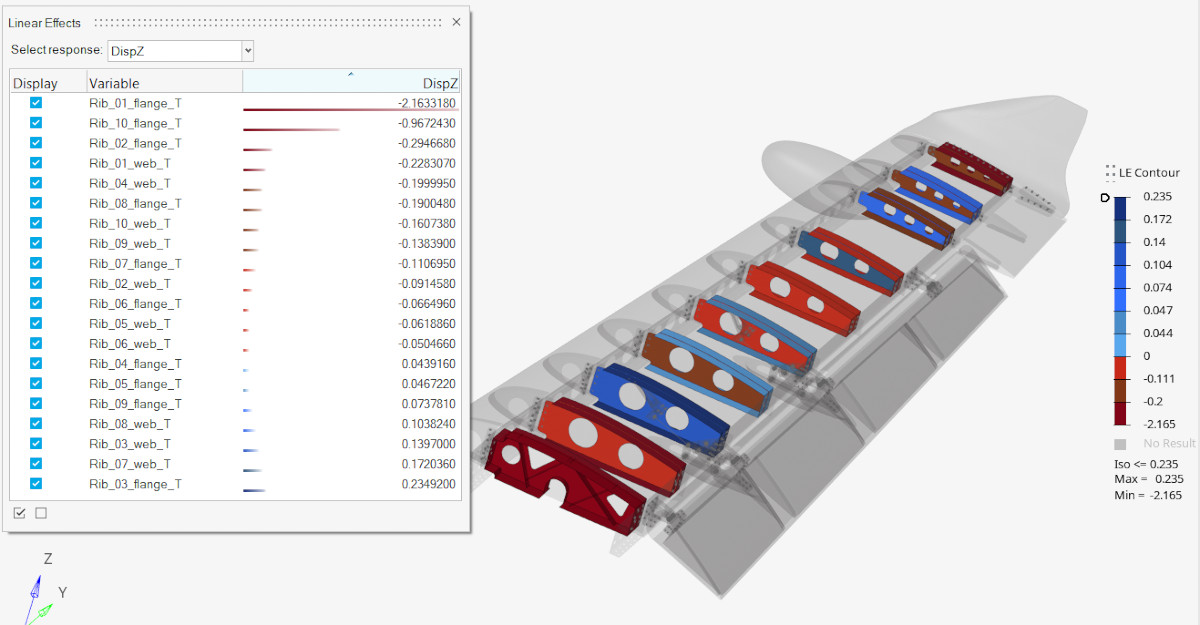Disable display of Rib_03_flange_T
Screen dimensions: 1200x625
pyautogui.click(x=36, y=483)
